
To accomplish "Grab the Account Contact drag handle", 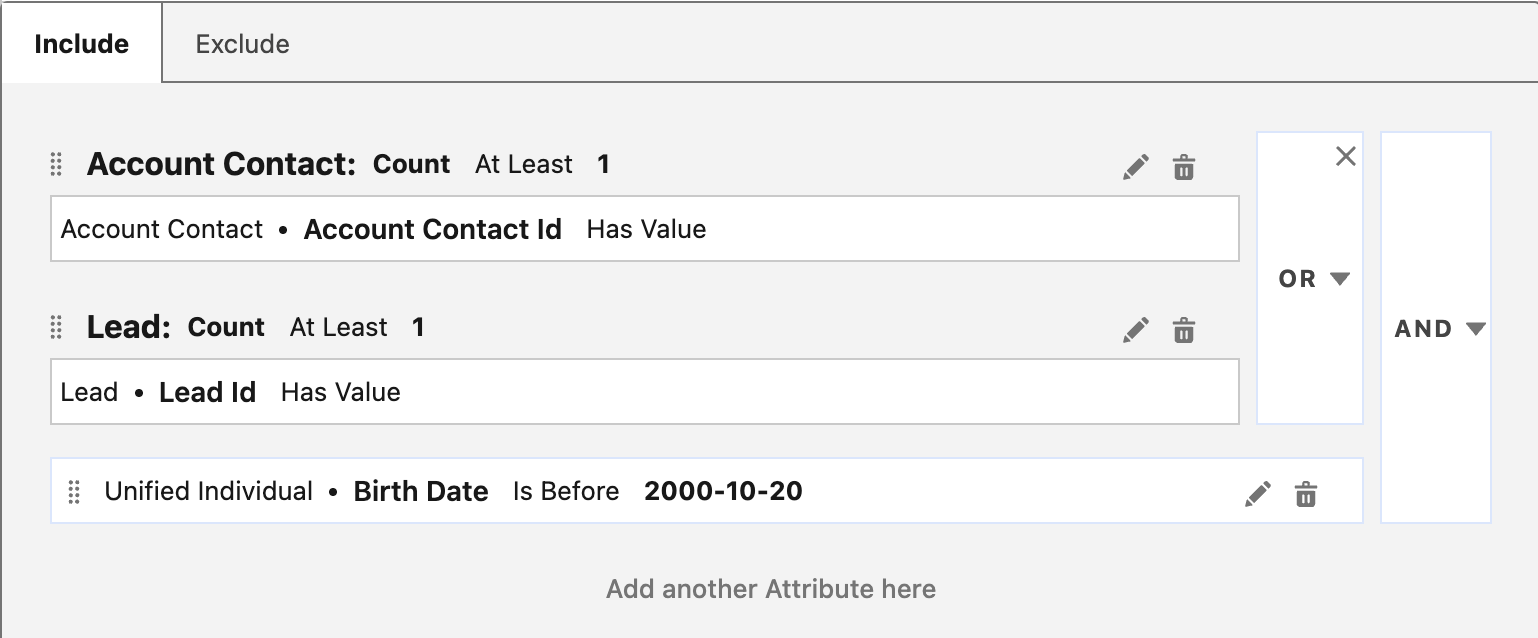I will [x=57, y=164].
